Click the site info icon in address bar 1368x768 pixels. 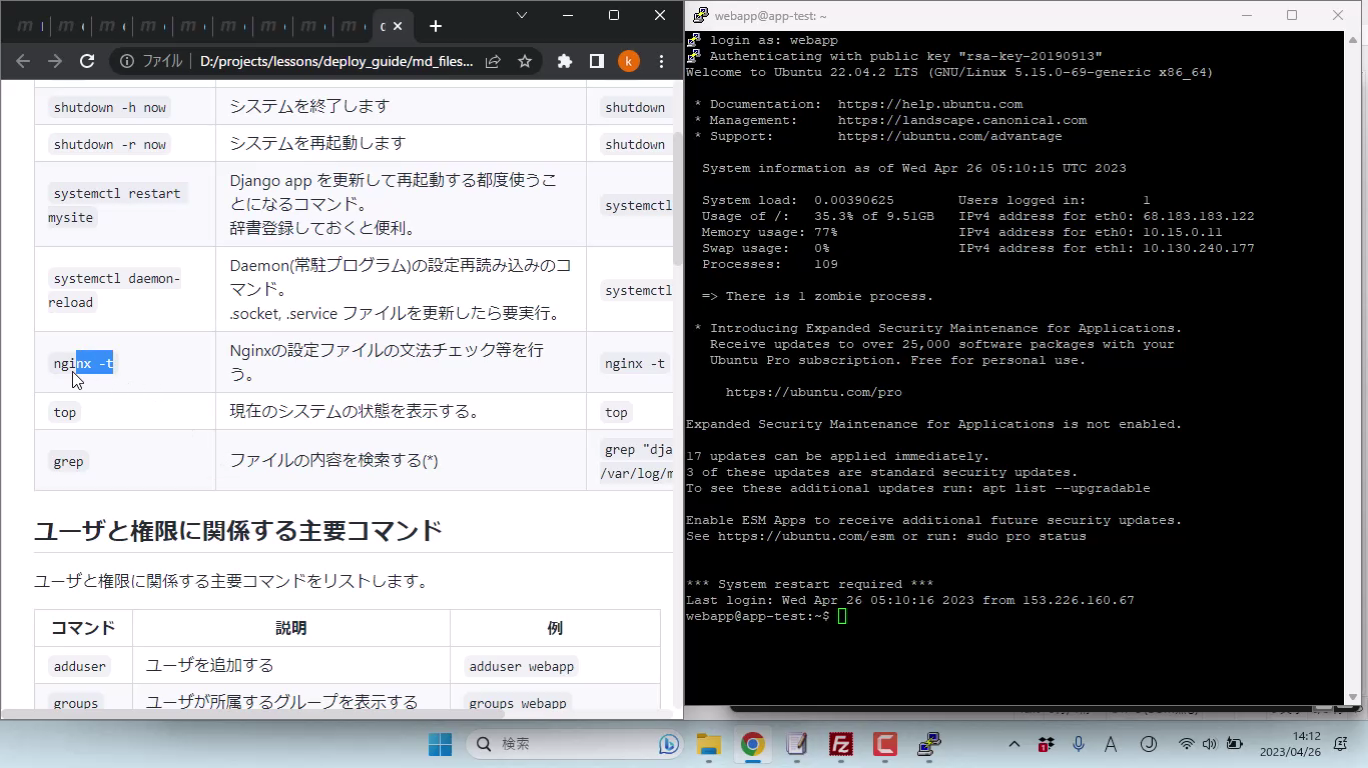[127, 61]
